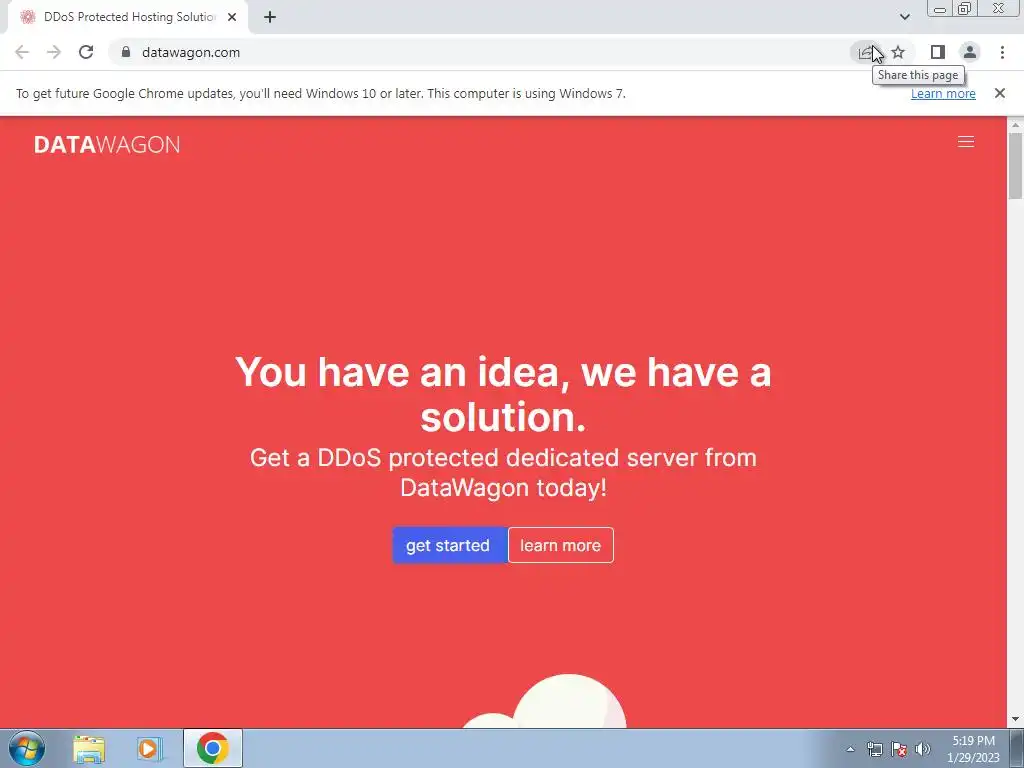Click the taskbar clock showing 5:19 PM

(x=973, y=749)
